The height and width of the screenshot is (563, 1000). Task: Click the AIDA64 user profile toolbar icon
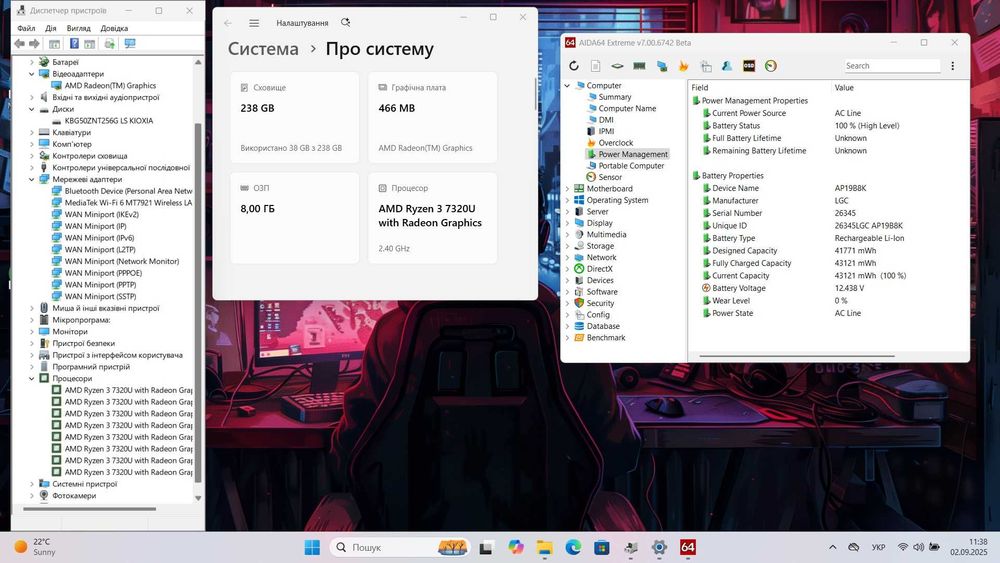(727, 66)
